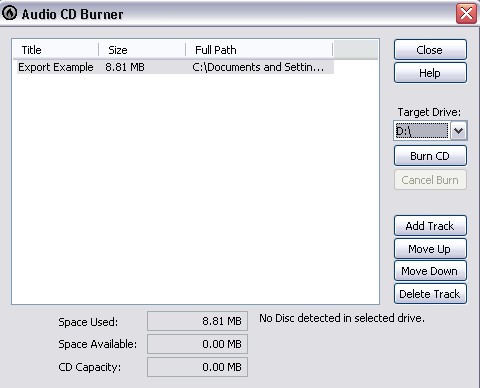The width and height of the screenshot is (480, 388).
Task: Open Help for the CD burner
Action: point(430,73)
